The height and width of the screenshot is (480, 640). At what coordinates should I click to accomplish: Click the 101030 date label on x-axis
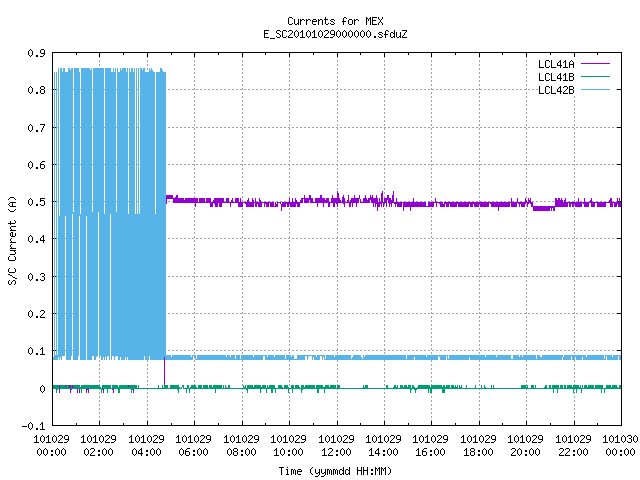(x=620, y=439)
